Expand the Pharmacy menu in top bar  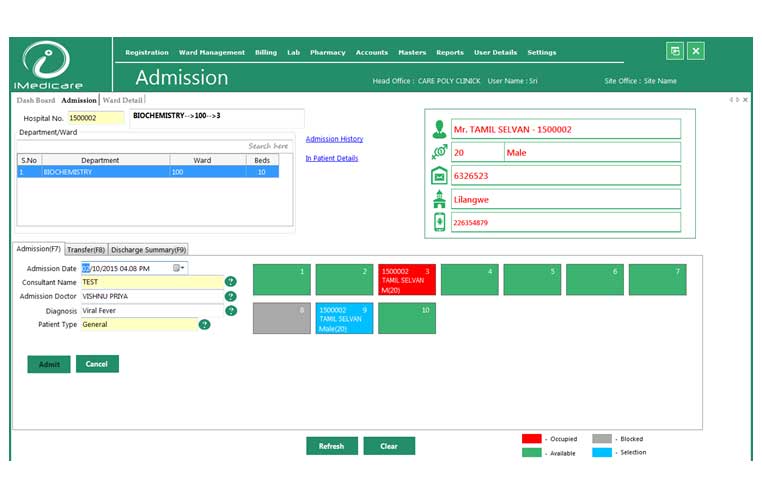(327, 53)
